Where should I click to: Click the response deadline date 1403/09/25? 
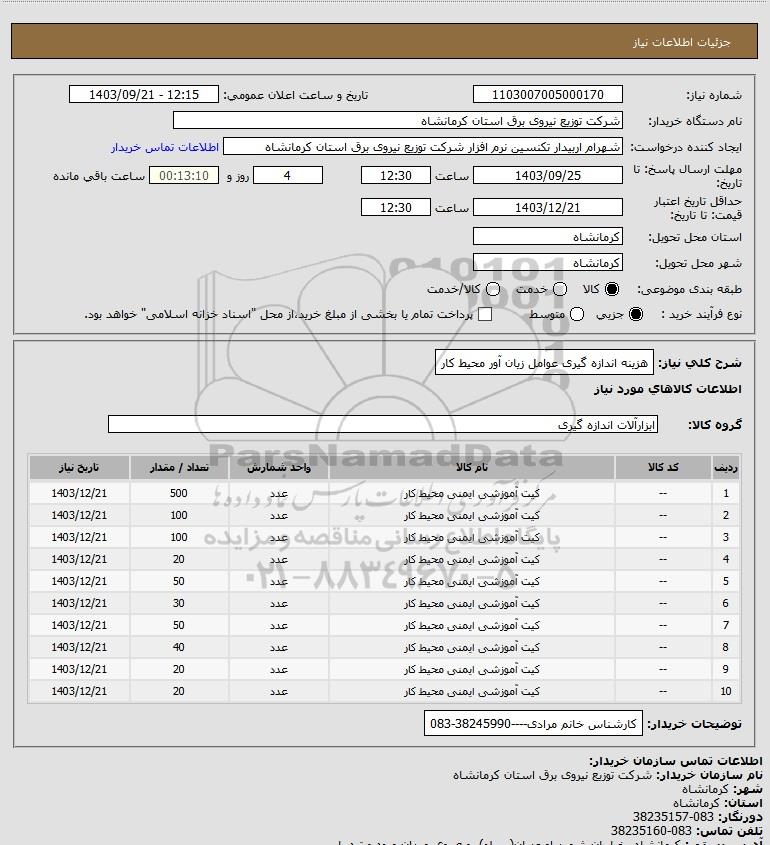(x=547, y=176)
